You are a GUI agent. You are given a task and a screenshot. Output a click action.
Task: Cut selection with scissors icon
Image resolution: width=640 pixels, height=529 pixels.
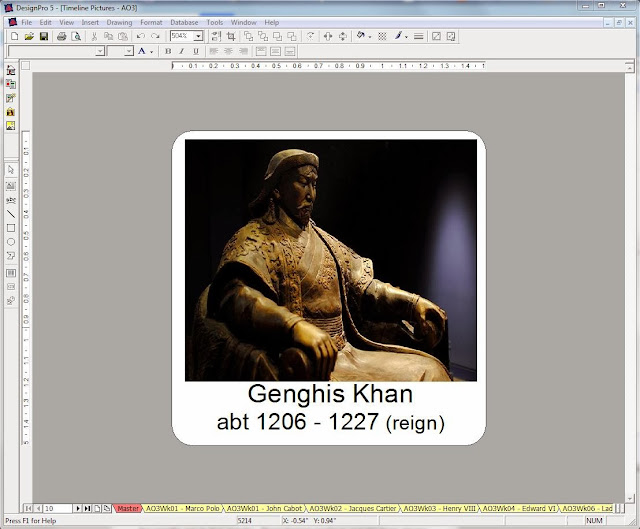pyautogui.click(x=94, y=36)
